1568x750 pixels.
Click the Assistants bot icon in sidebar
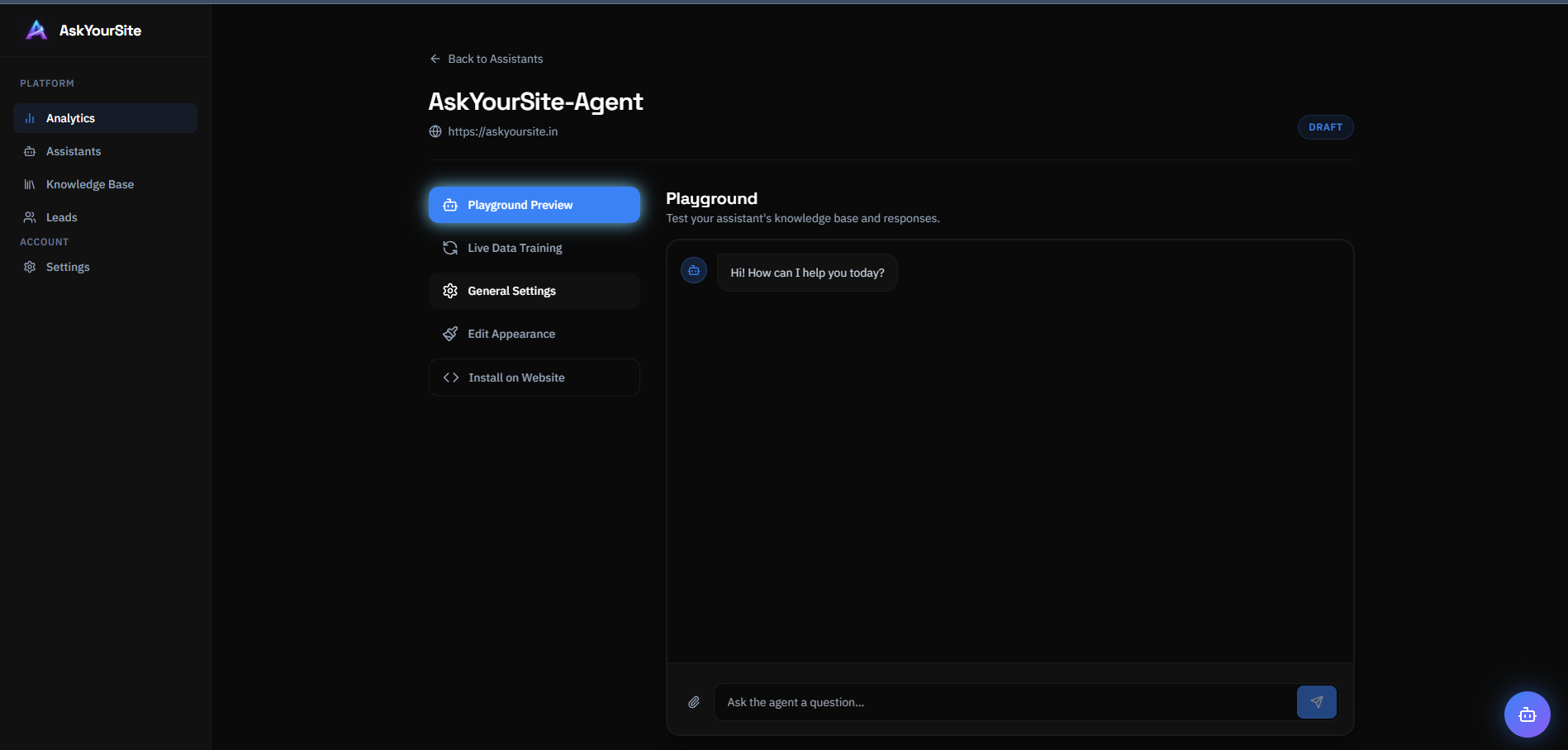click(30, 150)
